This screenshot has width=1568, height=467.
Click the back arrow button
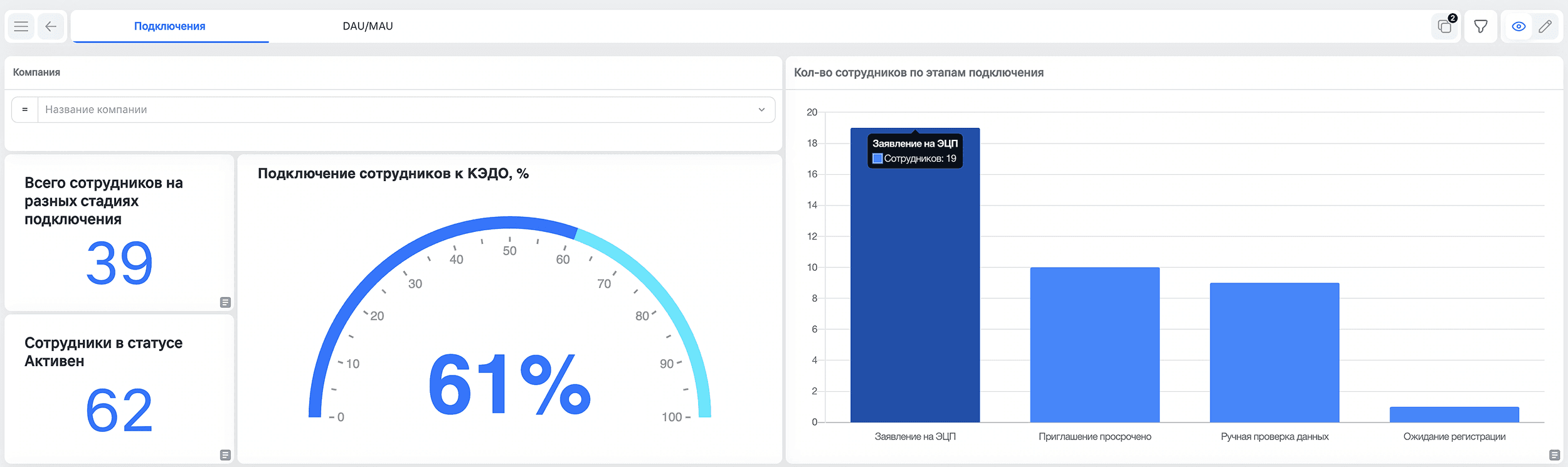tap(51, 26)
